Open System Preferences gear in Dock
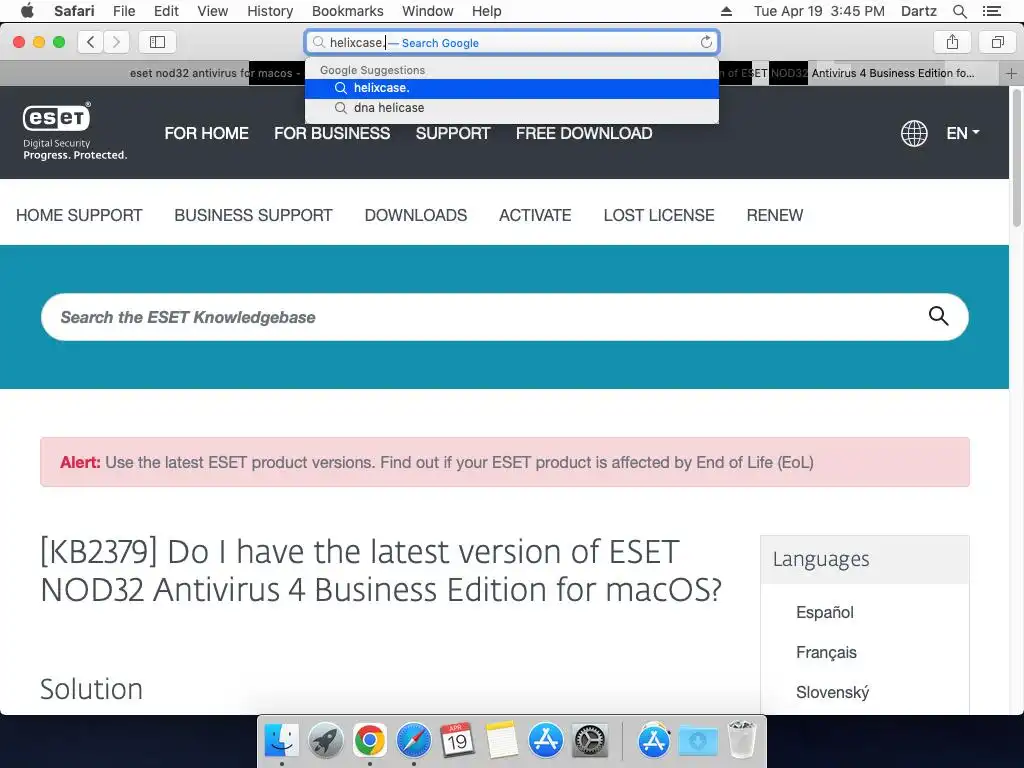The height and width of the screenshot is (768, 1024). (x=590, y=741)
